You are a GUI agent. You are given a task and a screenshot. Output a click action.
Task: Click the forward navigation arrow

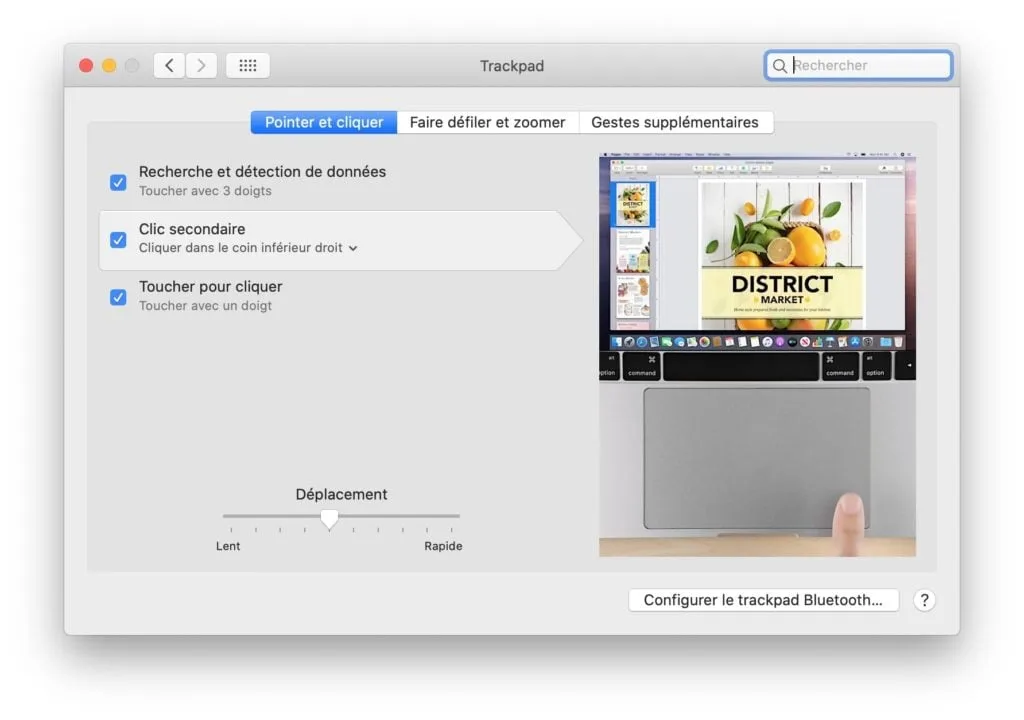tap(201, 65)
